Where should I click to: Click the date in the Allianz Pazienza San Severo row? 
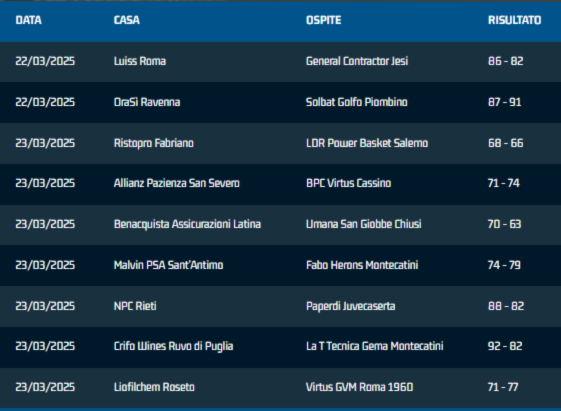tap(45, 183)
